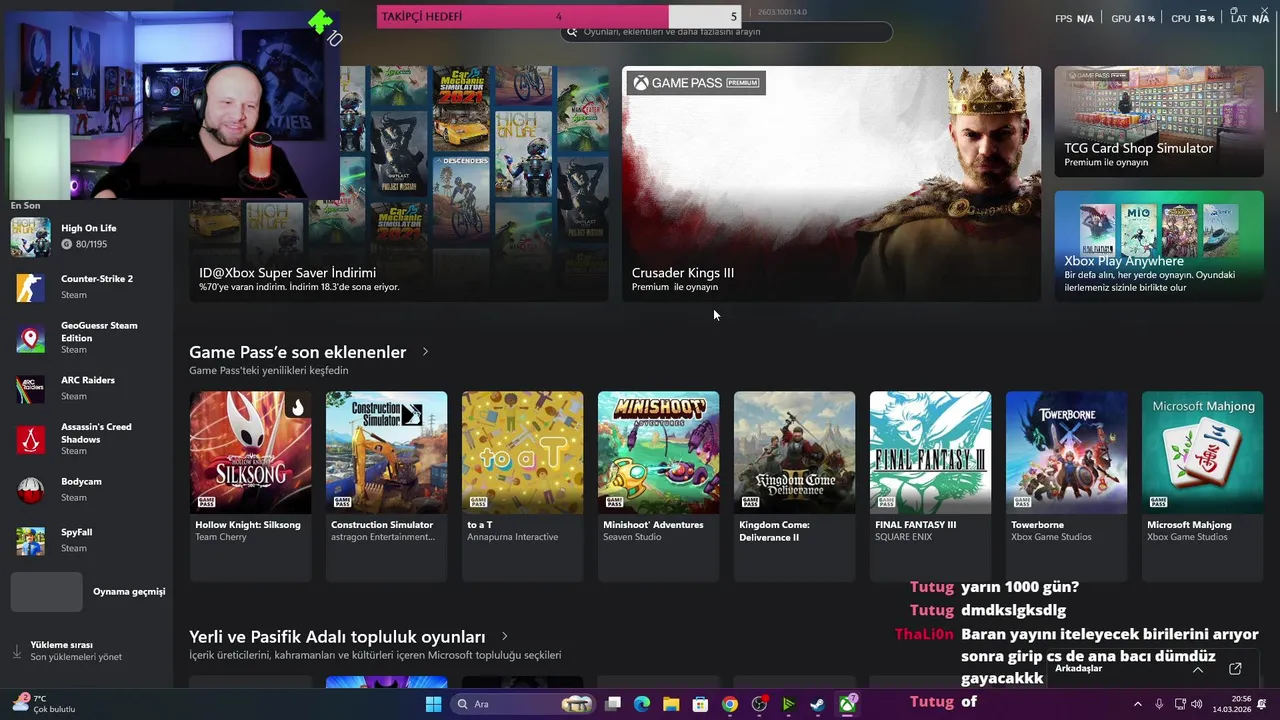
Task: Open the Microsoft Mahjong game tile
Action: pos(1202,486)
